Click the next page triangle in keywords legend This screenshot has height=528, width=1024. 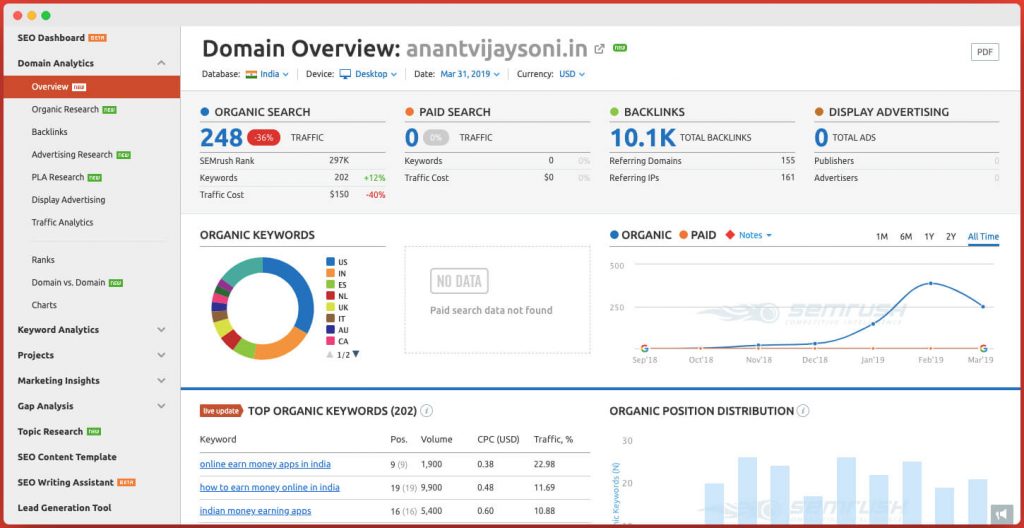356,354
